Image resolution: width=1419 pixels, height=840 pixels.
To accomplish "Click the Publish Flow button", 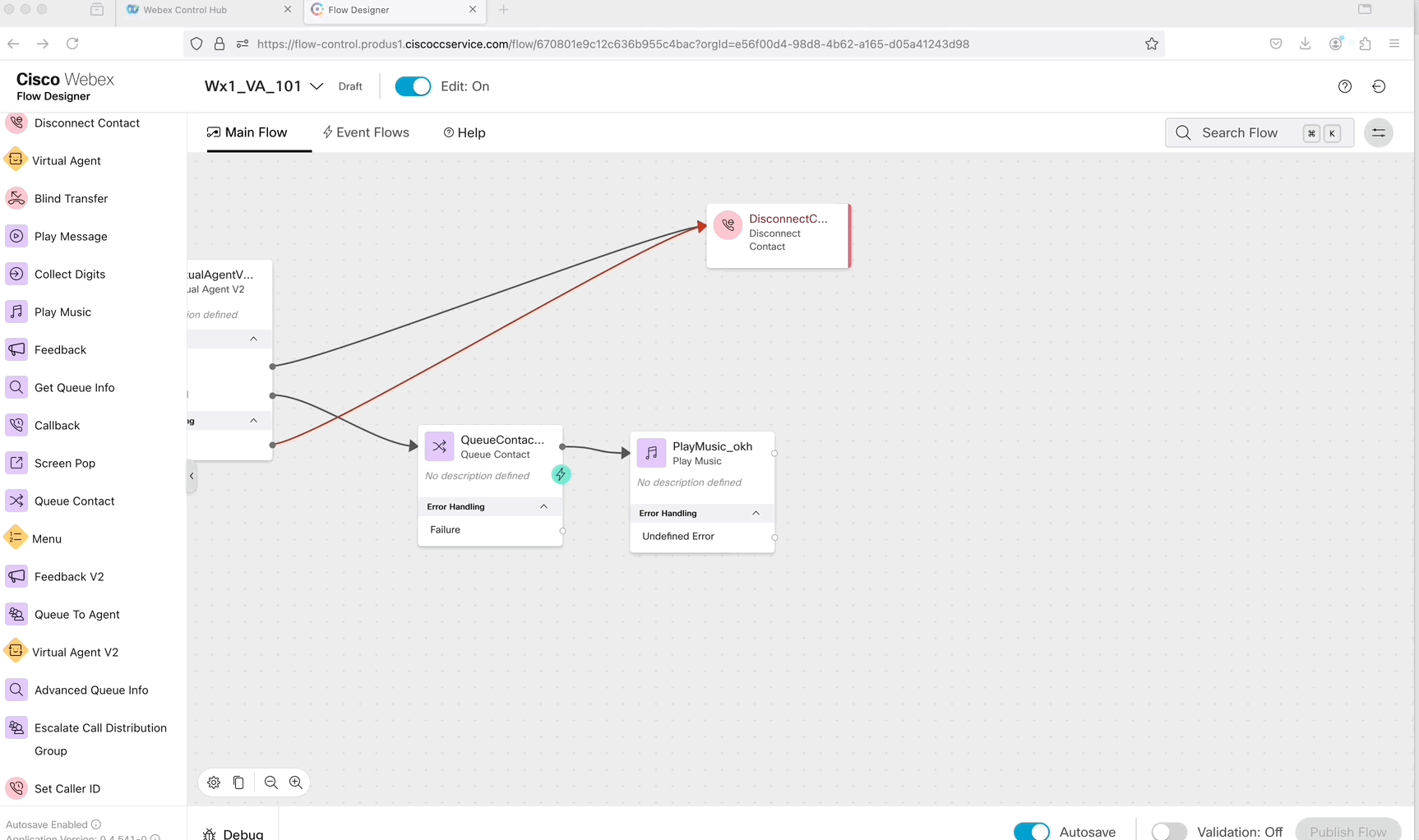I will click(x=1347, y=830).
